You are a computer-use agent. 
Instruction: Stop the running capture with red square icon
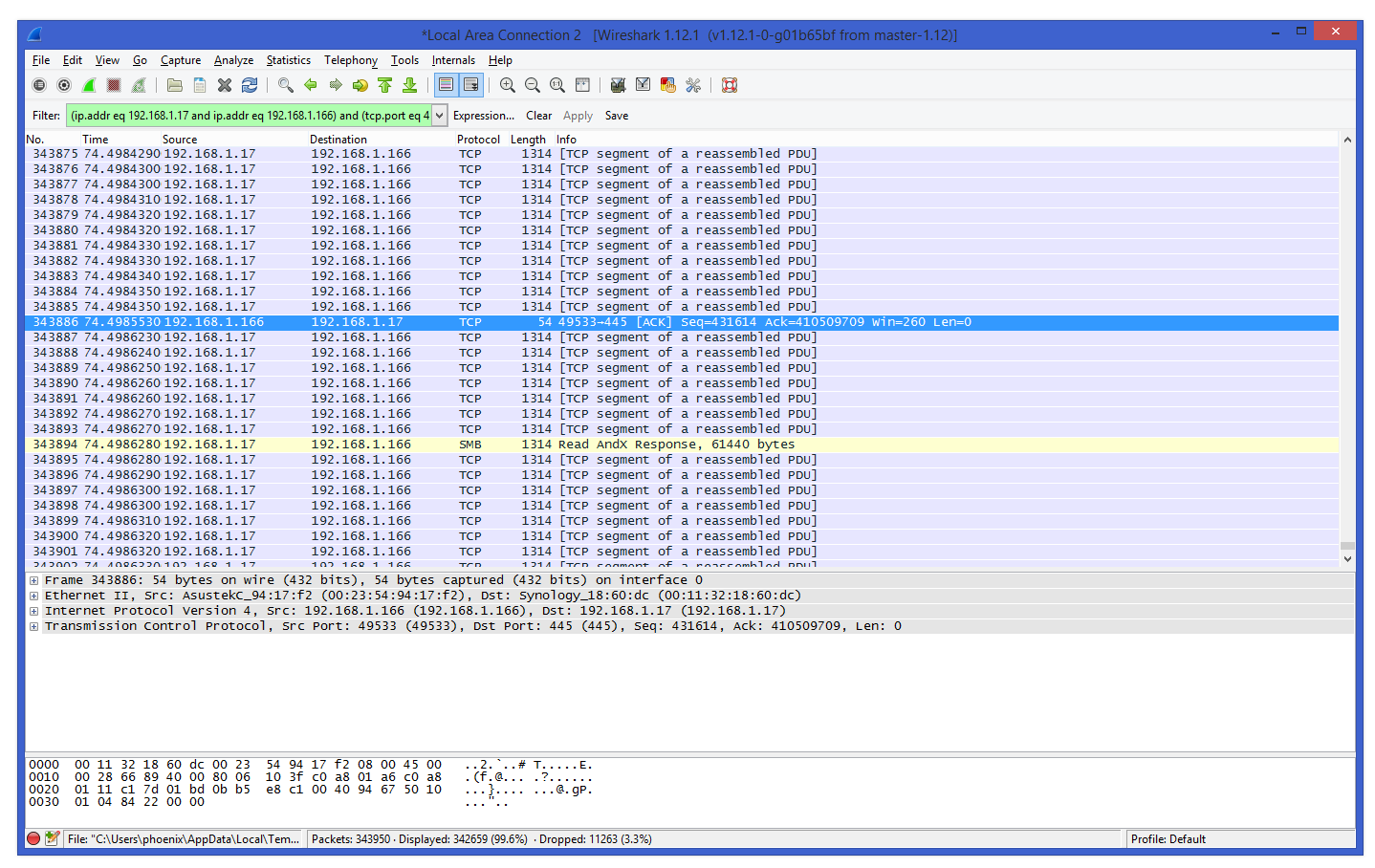coord(114,85)
